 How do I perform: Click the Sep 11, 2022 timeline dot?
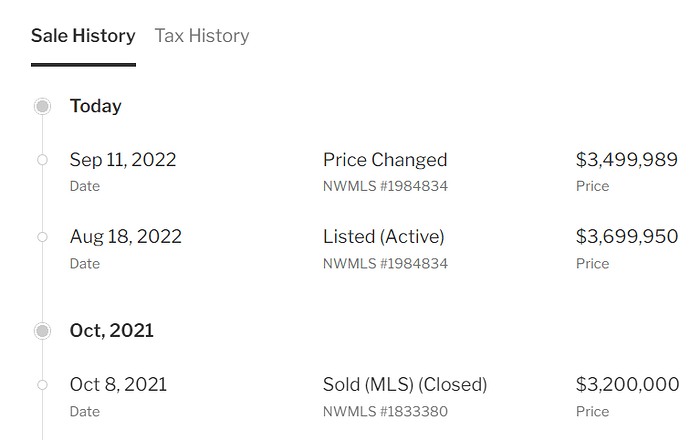[42, 160]
